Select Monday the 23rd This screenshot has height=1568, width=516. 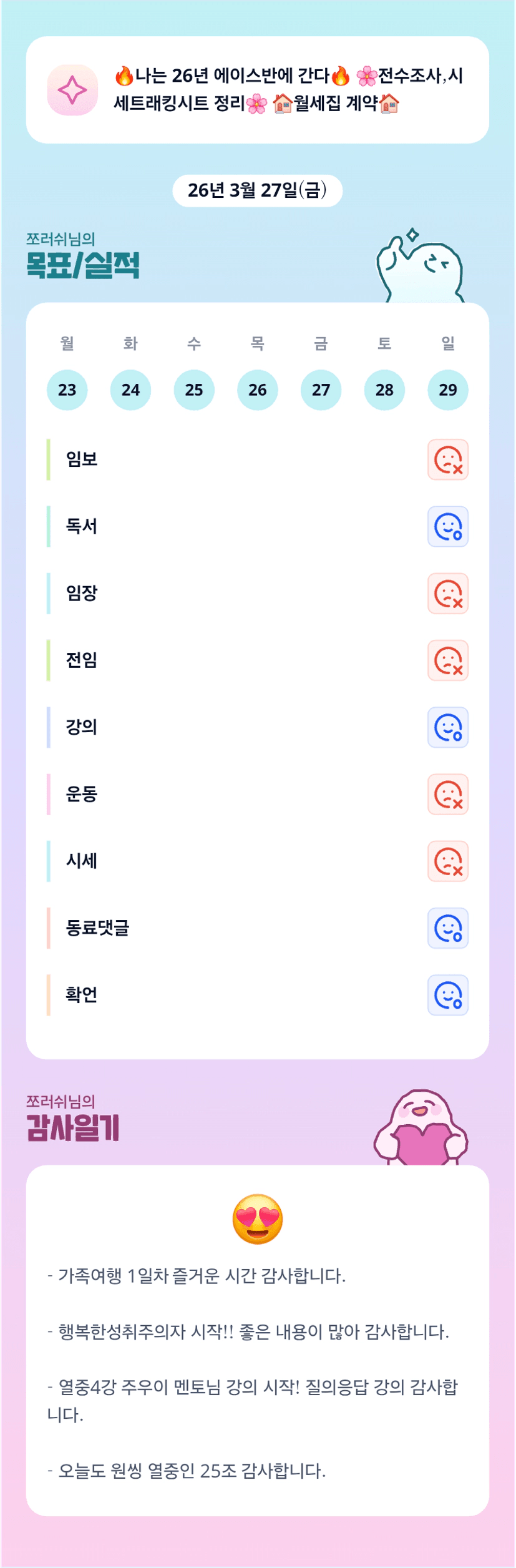click(67, 390)
